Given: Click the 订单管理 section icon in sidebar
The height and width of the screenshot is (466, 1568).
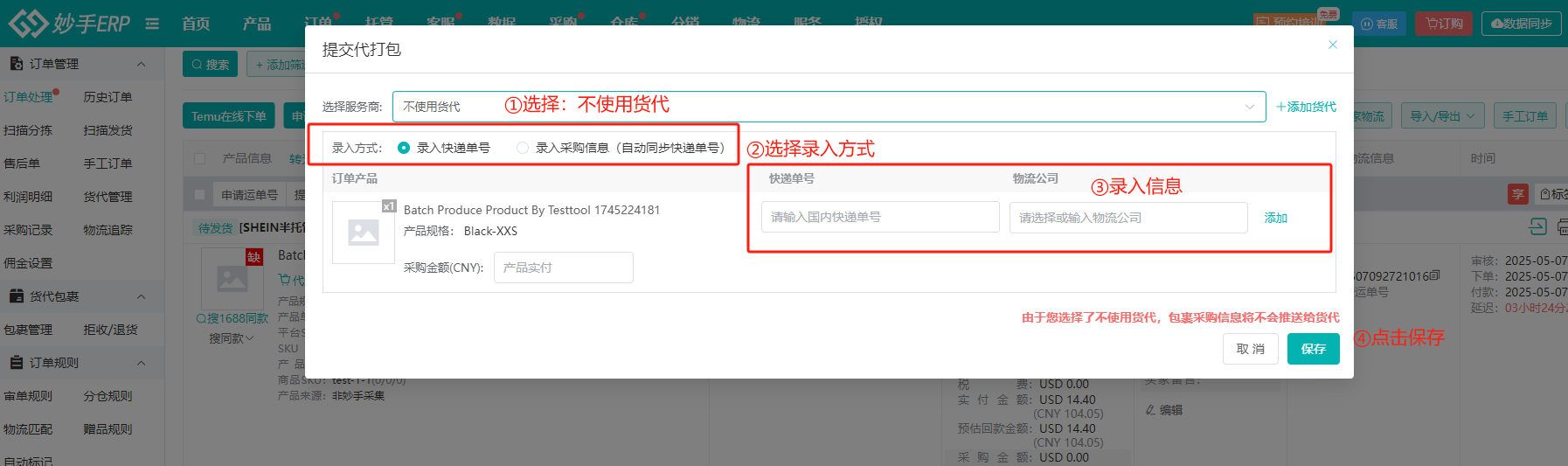Looking at the screenshot, I should click(16, 63).
